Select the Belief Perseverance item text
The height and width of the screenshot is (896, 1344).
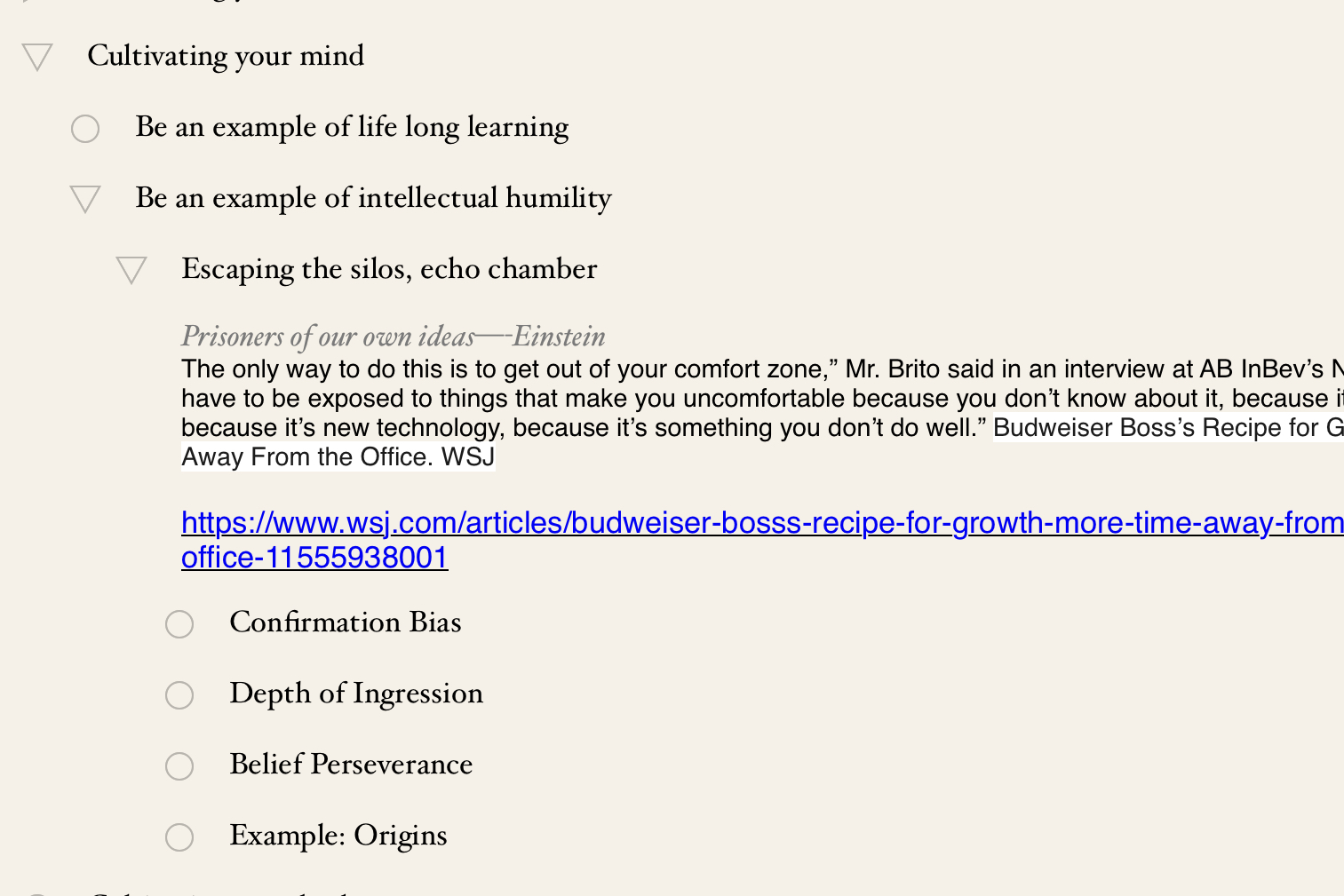pos(351,765)
